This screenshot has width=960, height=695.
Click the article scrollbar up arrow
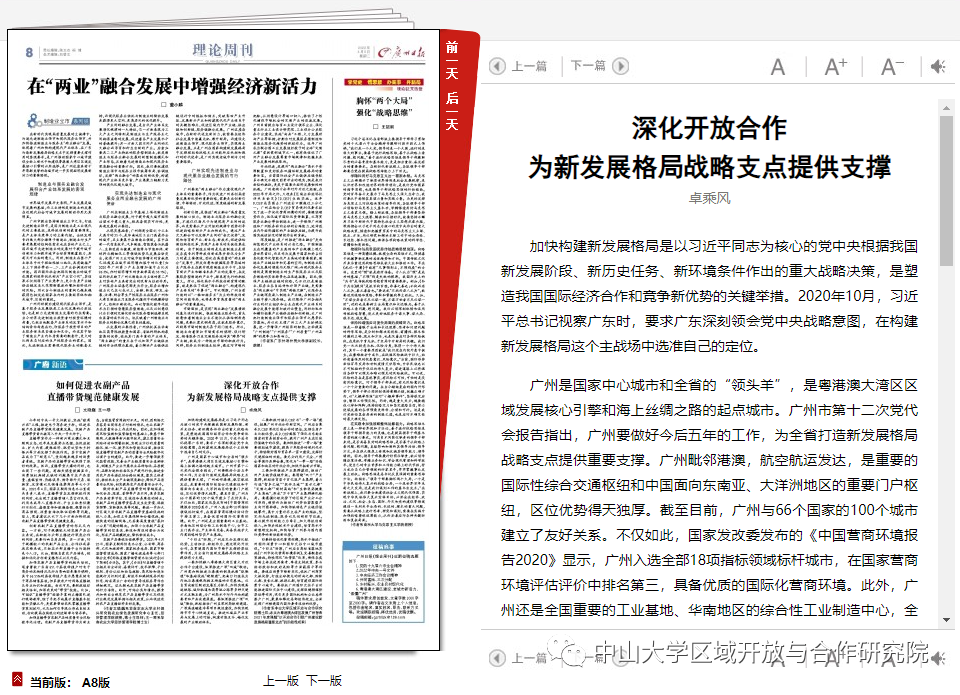(x=947, y=108)
